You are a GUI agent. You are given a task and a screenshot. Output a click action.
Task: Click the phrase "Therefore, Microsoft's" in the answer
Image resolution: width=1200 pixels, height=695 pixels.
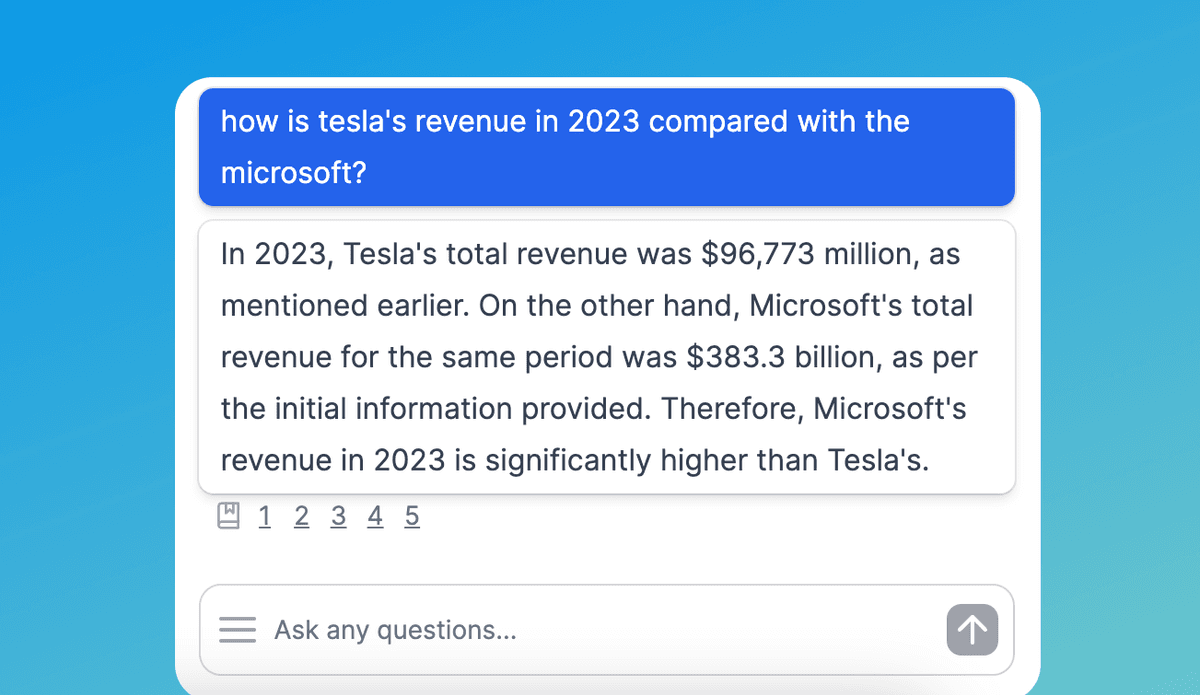point(814,409)
